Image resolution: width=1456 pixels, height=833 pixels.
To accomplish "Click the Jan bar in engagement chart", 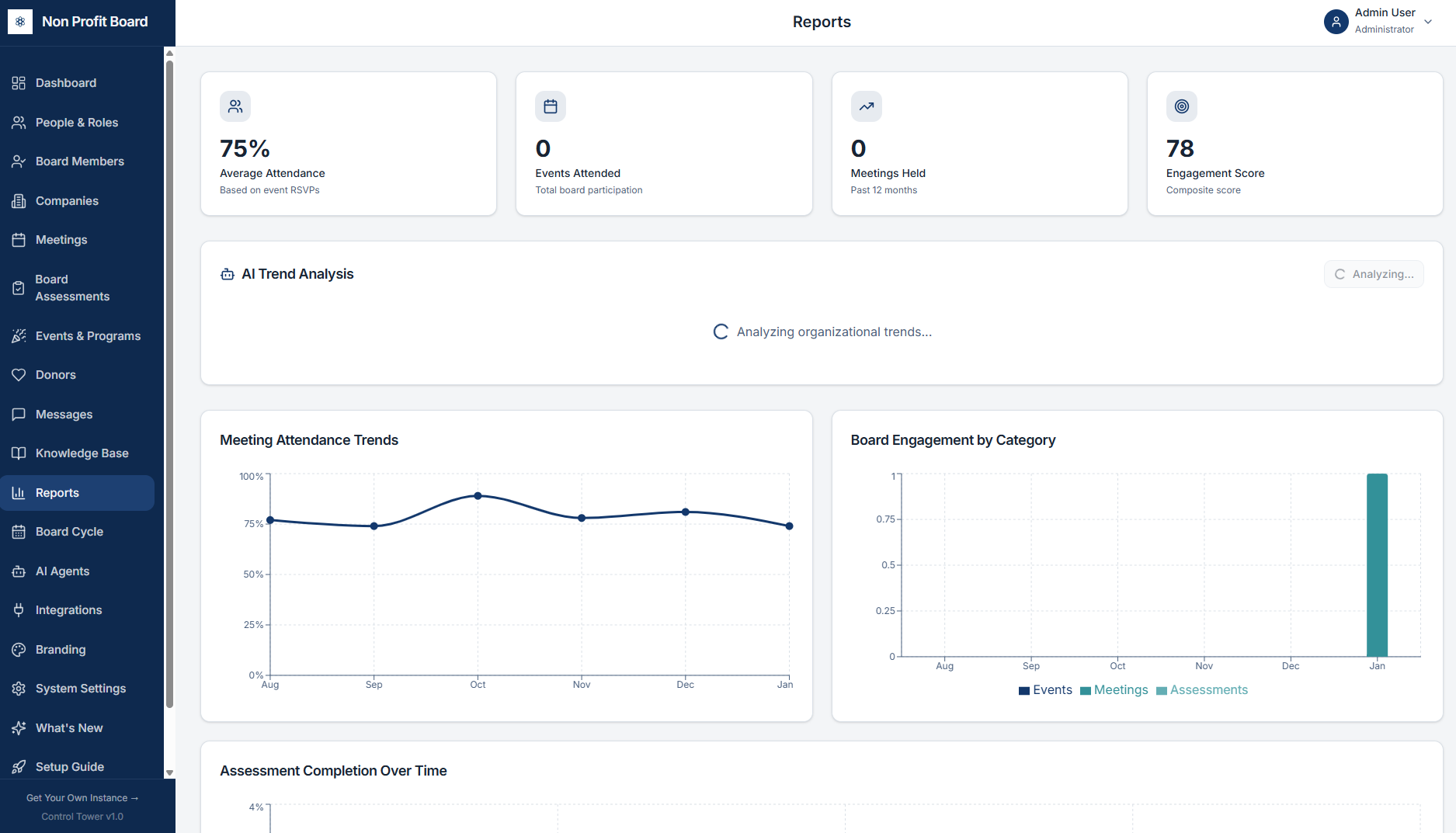I will (1377, 565).
